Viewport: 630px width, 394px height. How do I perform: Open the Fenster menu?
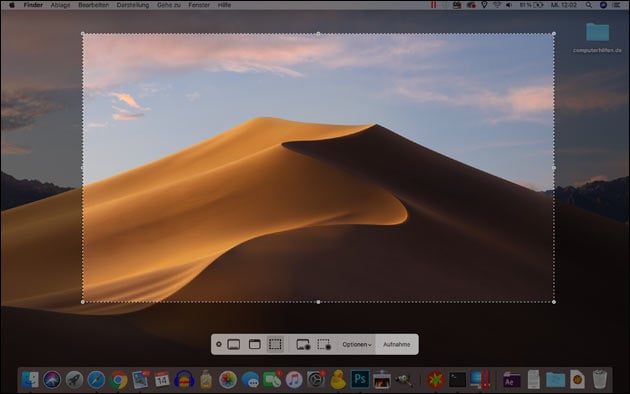[199, 5]
